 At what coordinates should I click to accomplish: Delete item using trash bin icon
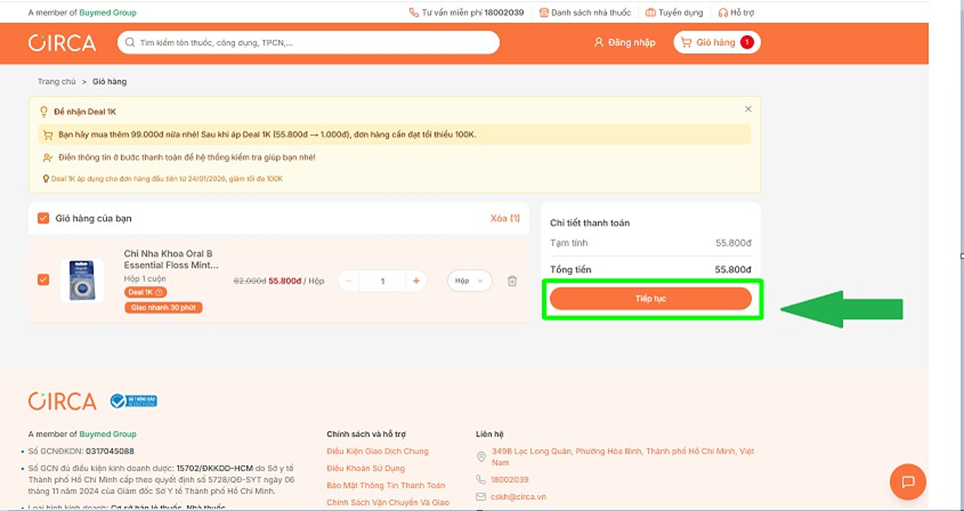(x=512, y=281)
